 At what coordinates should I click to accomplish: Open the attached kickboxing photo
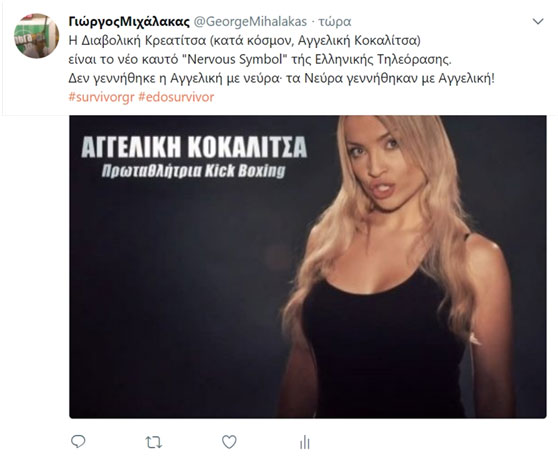click(308, 267)
